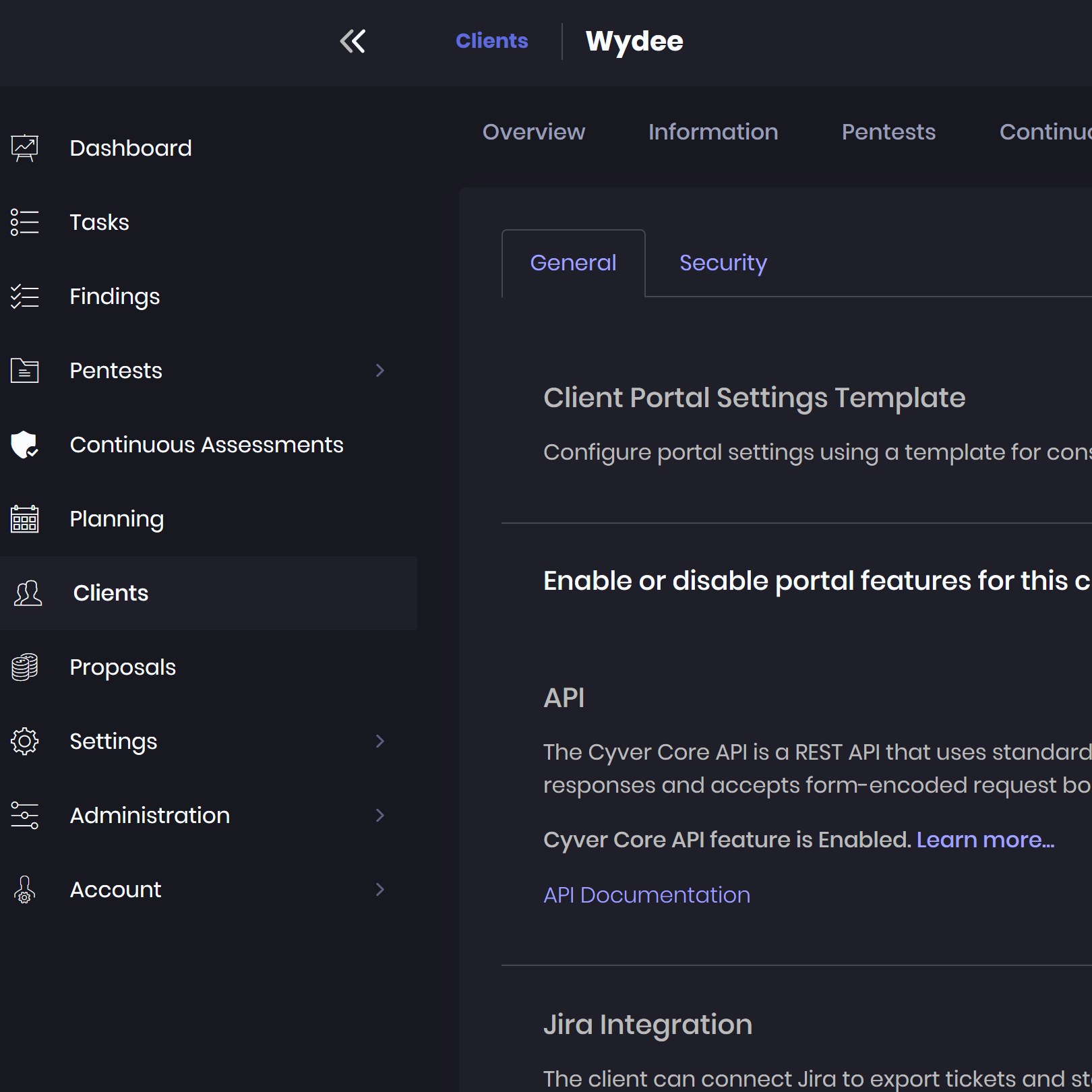Click the Dashboard presentation chart icon
The width and height of the screenshot is (1092, 1092).
25,148
